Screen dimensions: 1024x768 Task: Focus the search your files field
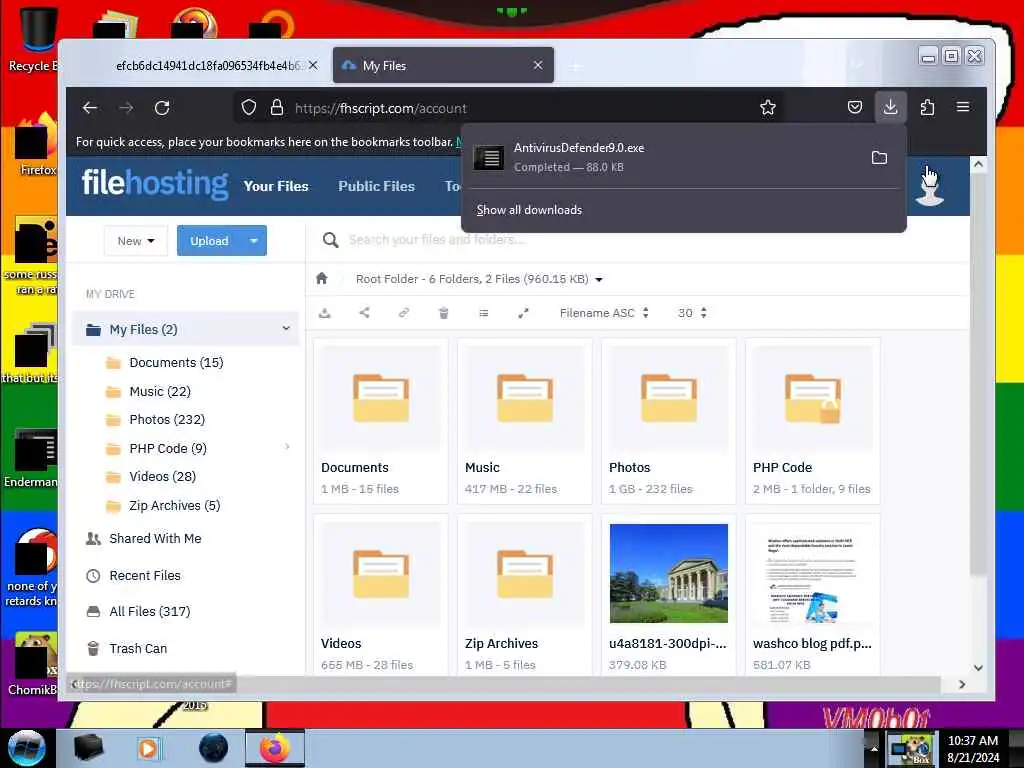(436, 240)
